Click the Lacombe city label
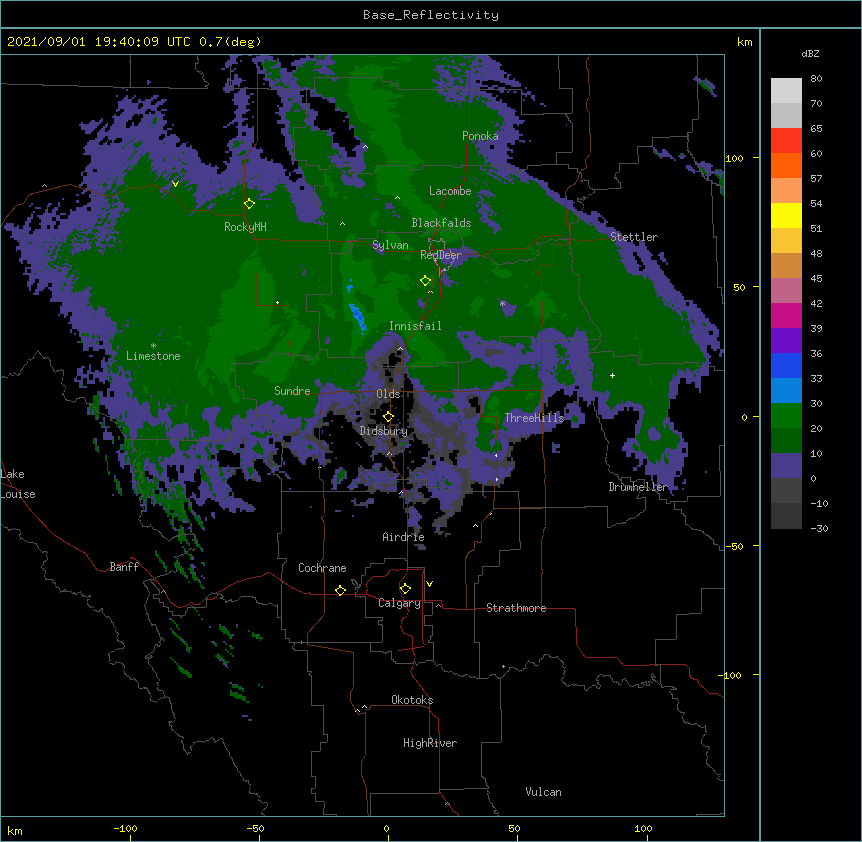Image resolution: width=862 pixels, height=842 pixels. pos(450,191)
